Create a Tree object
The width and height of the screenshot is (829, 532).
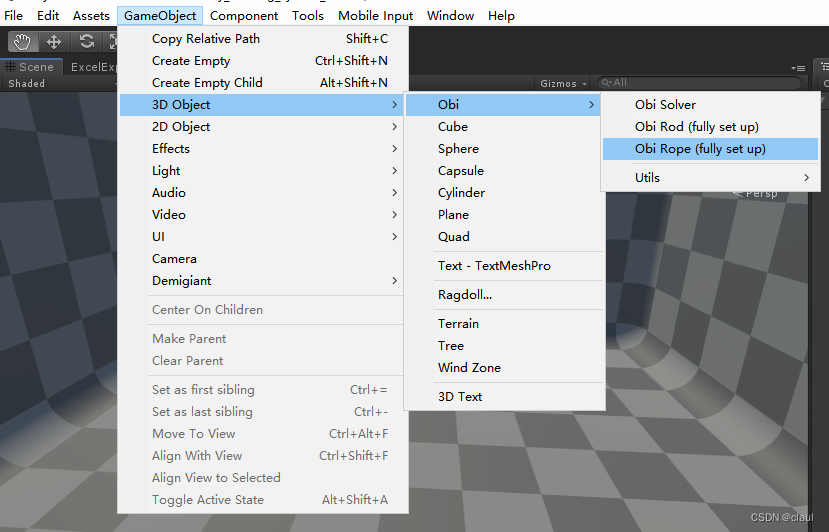click(503, 346)
